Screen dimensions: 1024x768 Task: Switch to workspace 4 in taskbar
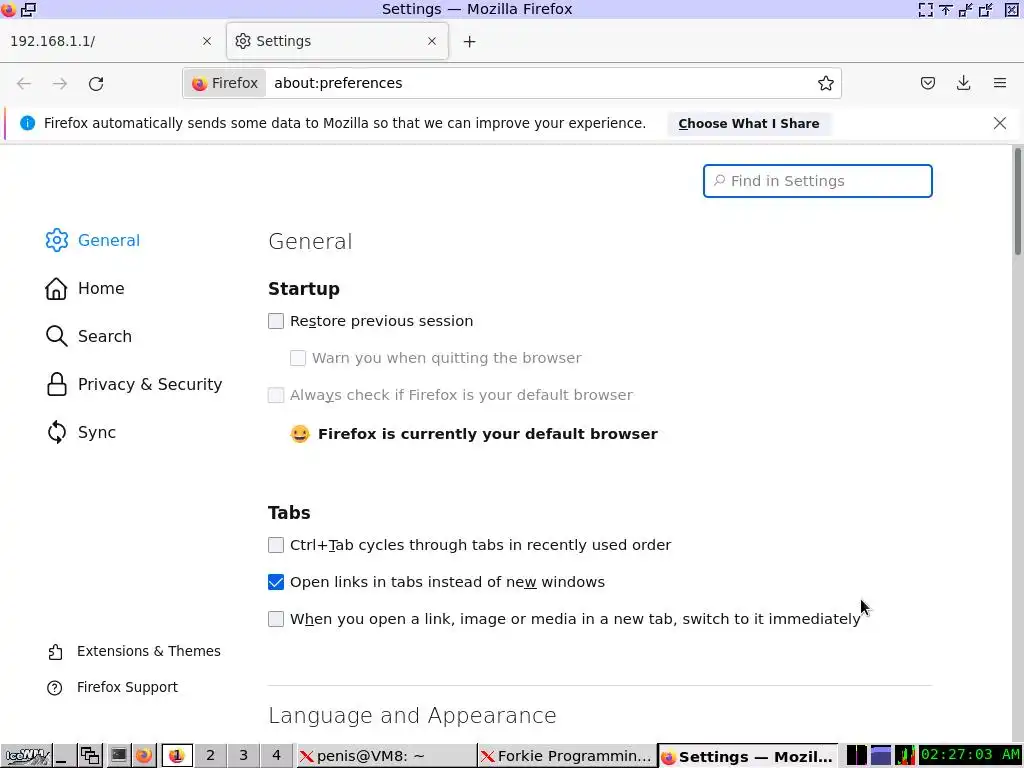pyautogui.click(x=276, y=756)
